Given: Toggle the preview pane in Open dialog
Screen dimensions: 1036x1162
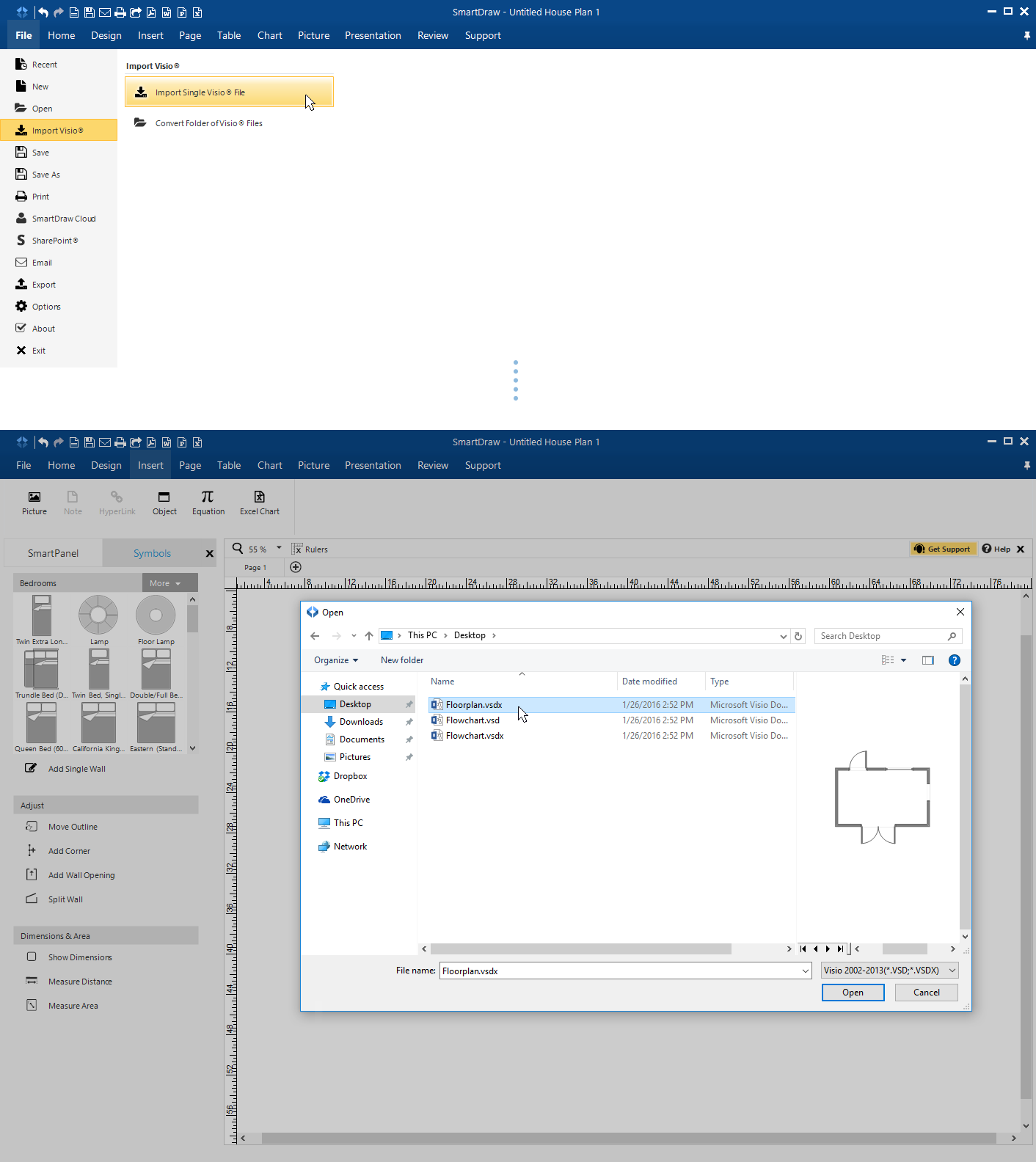Looking at the screenshot, I should (x=928, y=660).
